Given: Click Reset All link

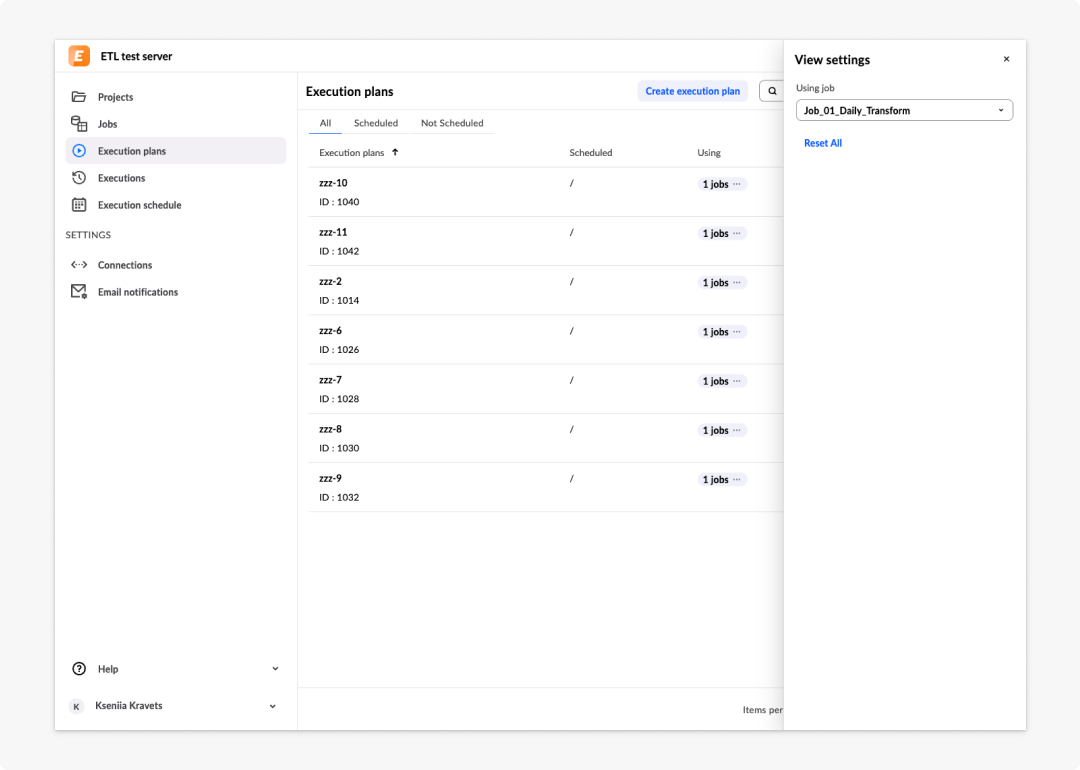Looking at the screenshot, I should [x=822, y=143].
